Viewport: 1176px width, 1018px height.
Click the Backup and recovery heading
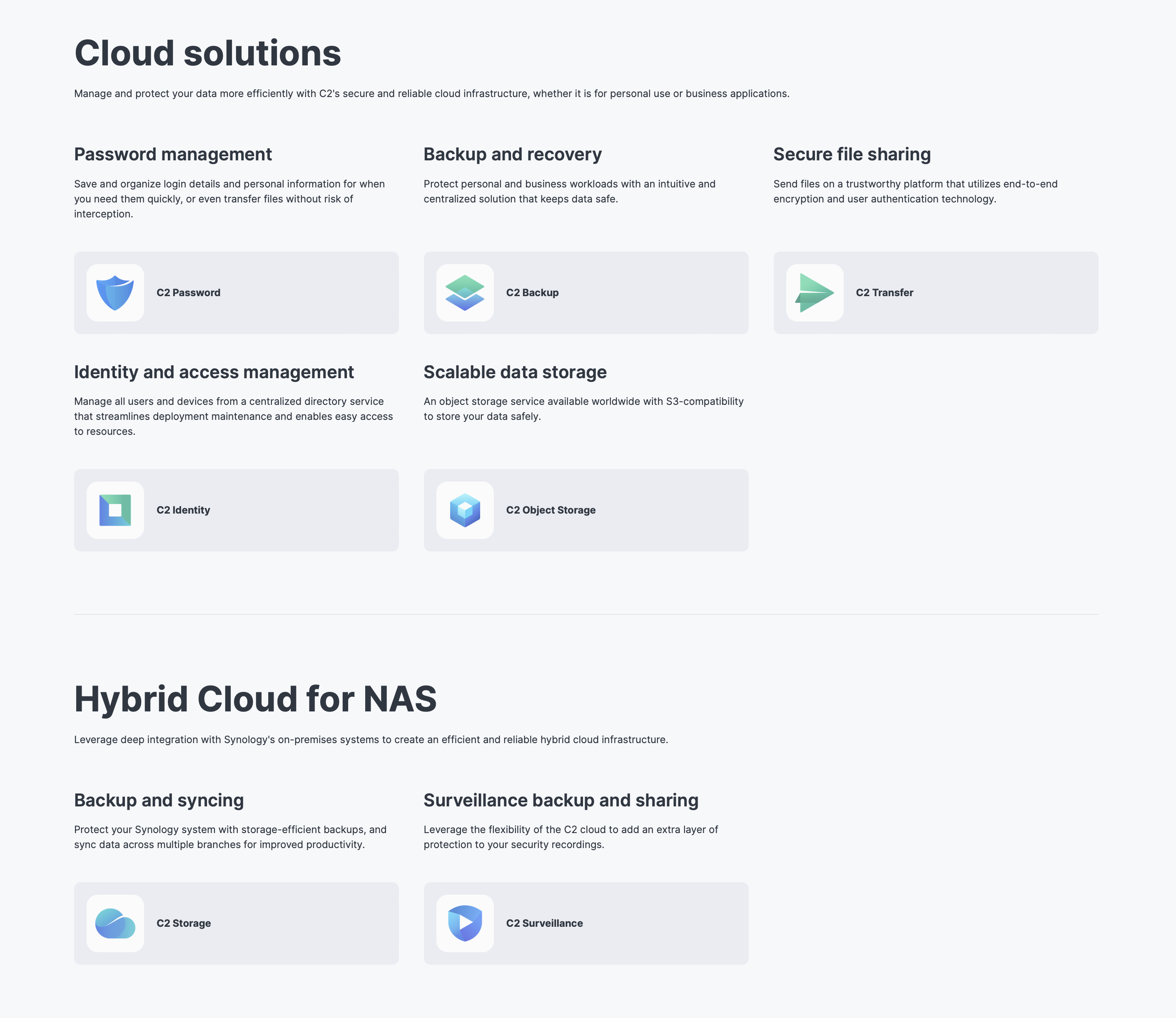(x=513, y=155)
